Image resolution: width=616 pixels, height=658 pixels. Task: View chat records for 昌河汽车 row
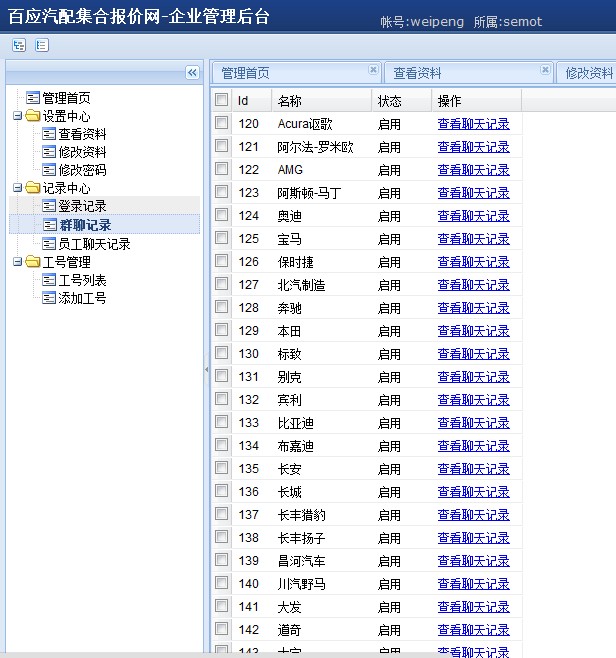[x=473, y=561]
